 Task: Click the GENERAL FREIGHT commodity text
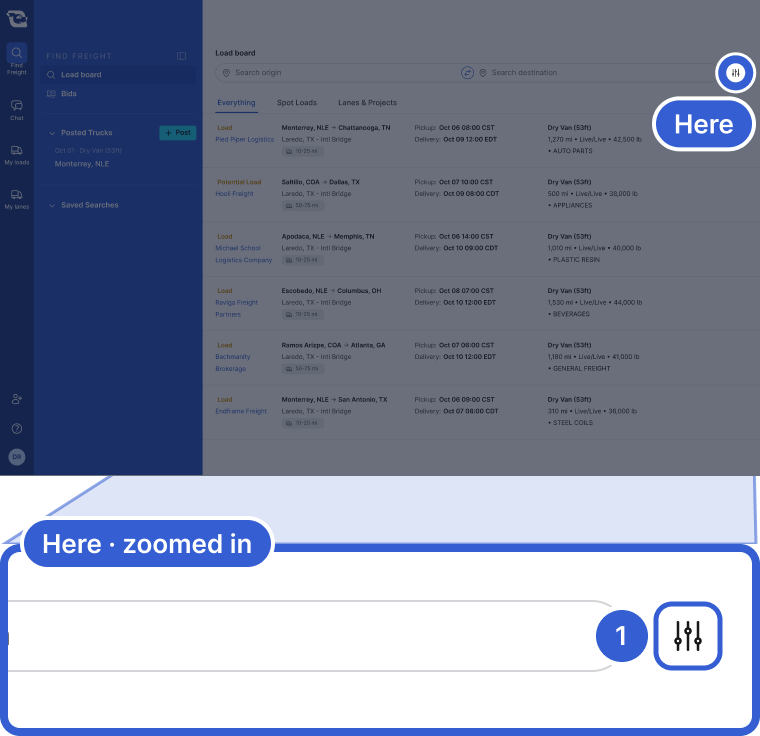pyautogui.click(x=581, y=368)
